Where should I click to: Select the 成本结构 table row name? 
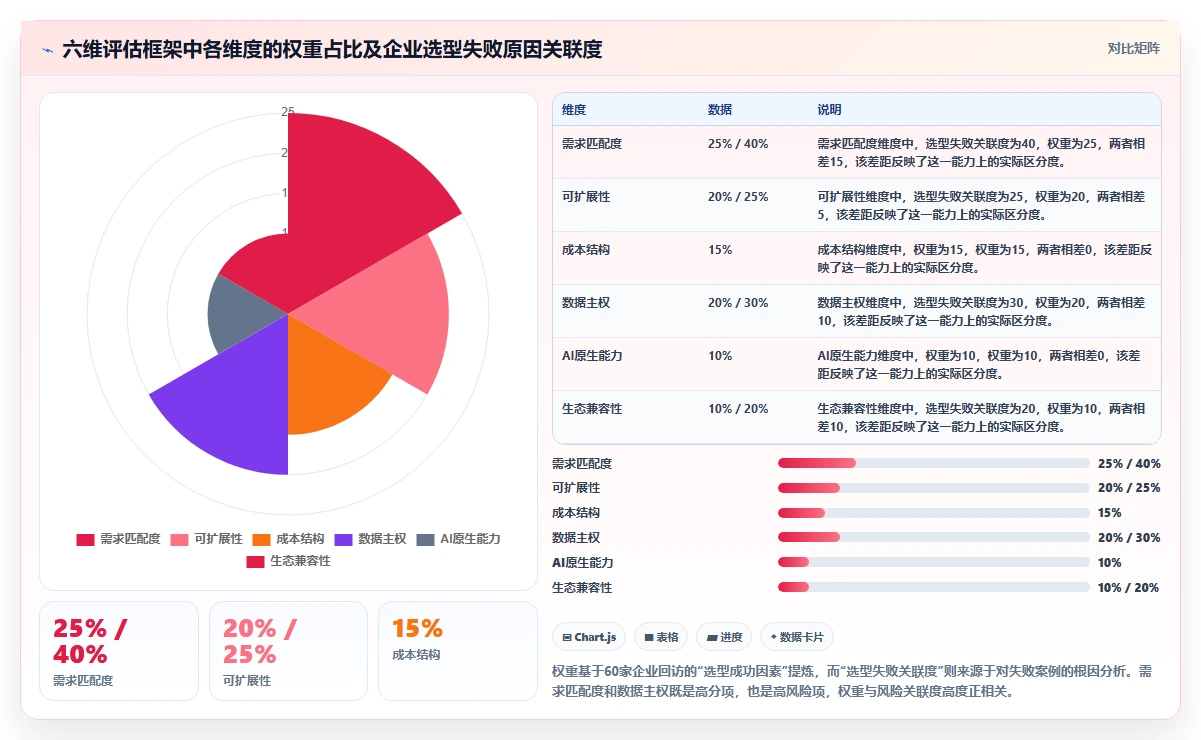click(x=586, y=250)
